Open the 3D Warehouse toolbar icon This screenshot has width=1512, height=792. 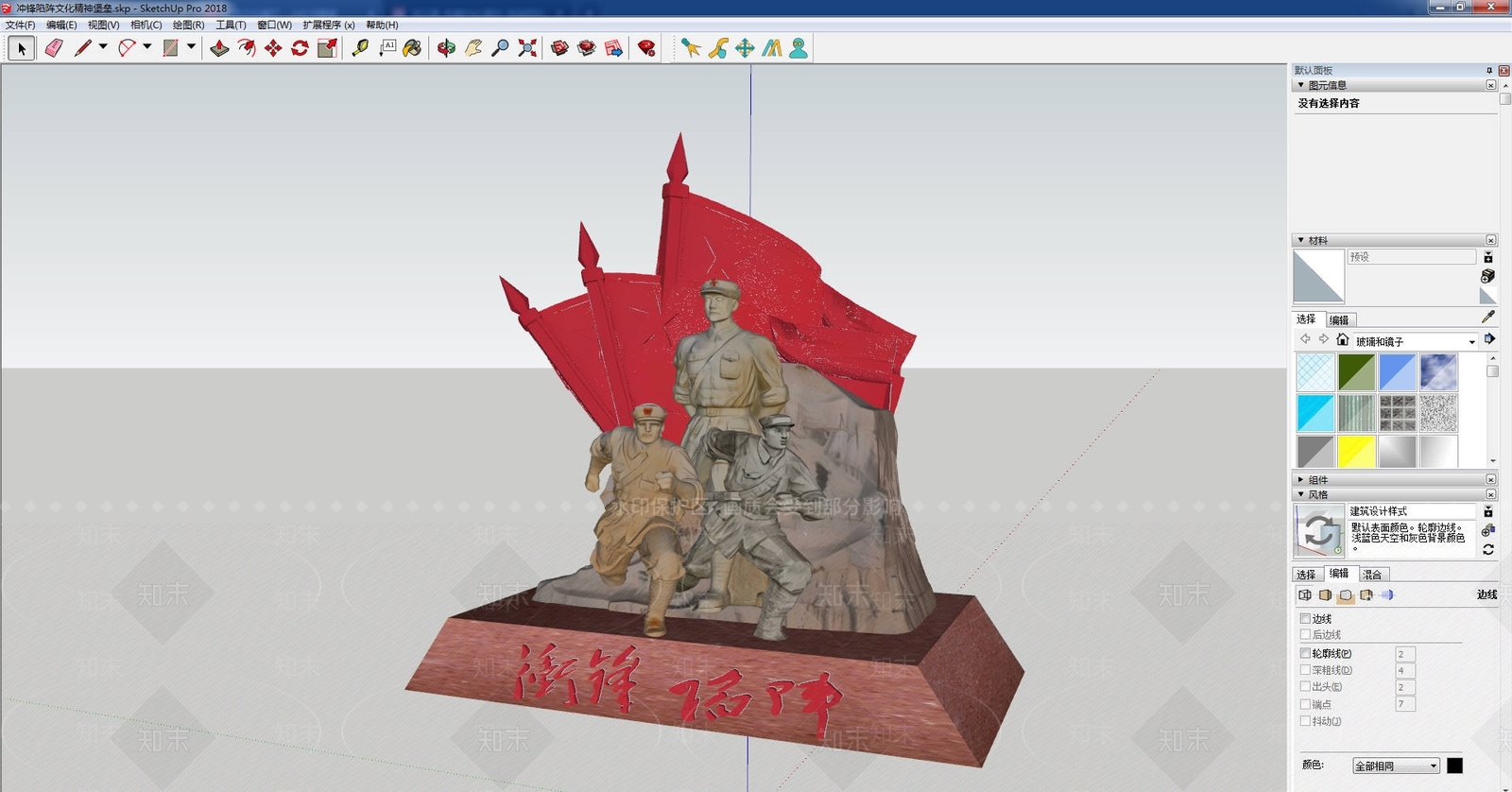click(559, 48)
